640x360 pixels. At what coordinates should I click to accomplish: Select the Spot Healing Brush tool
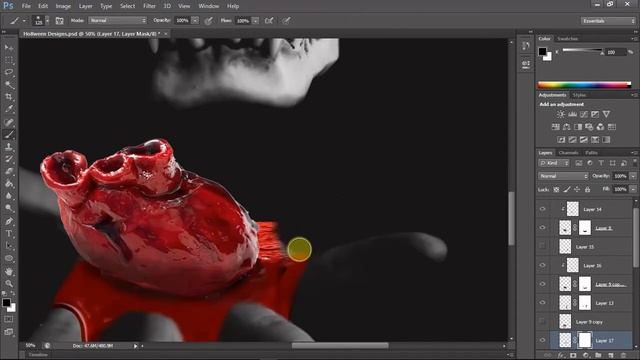(x=9, y=122)
